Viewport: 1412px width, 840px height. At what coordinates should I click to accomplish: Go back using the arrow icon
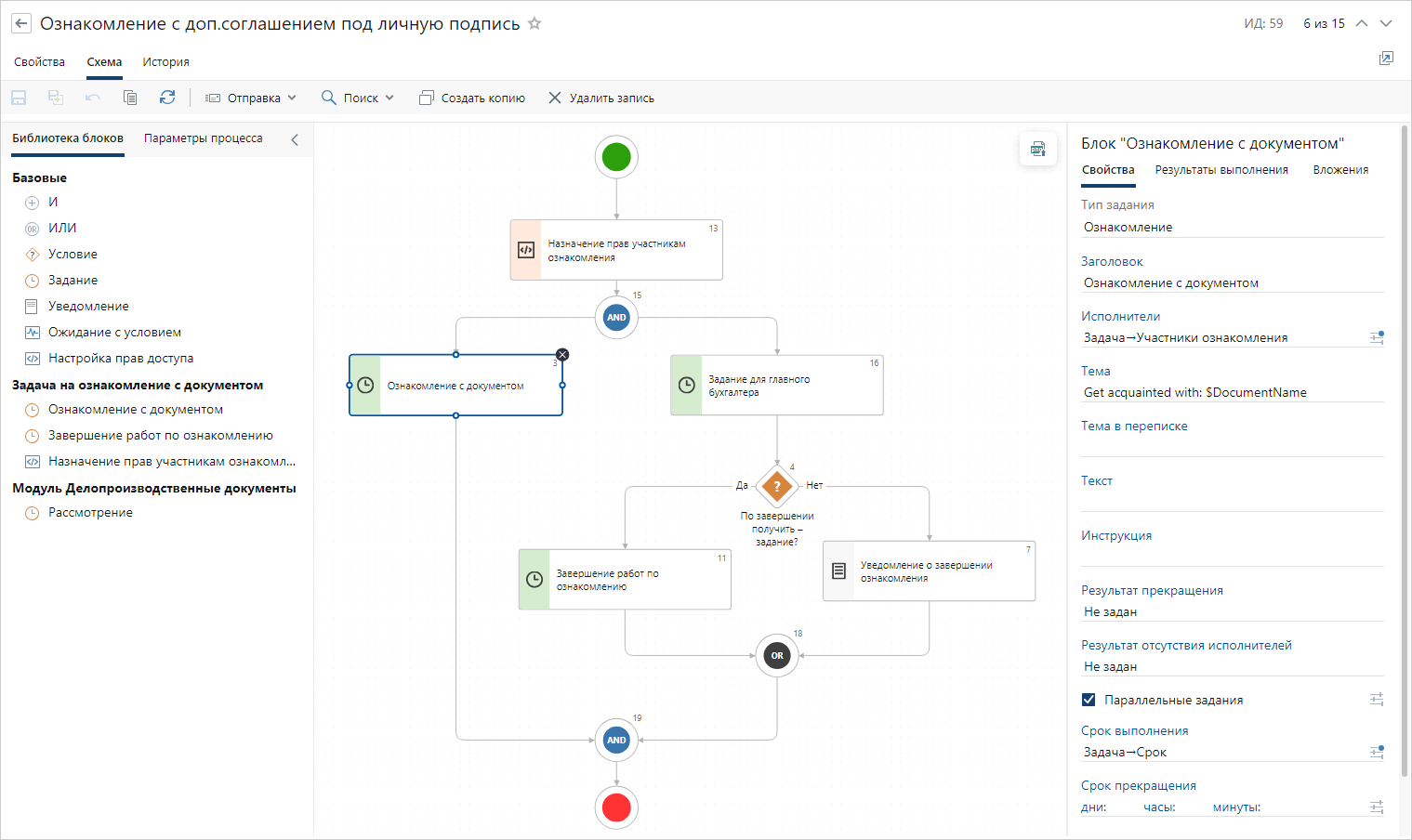(x=21, y=24)
